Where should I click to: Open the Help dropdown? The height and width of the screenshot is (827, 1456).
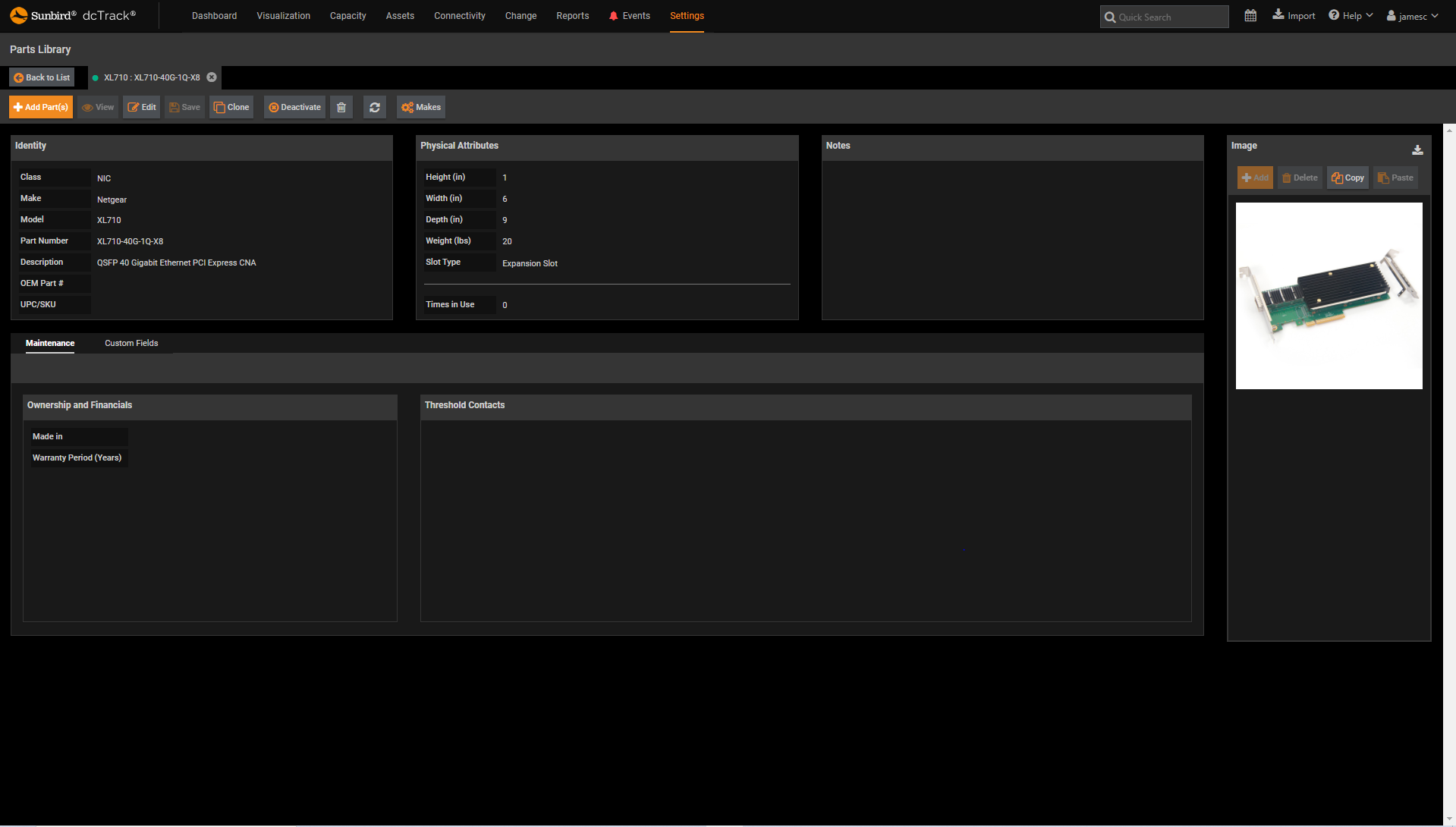point(1350,14)
